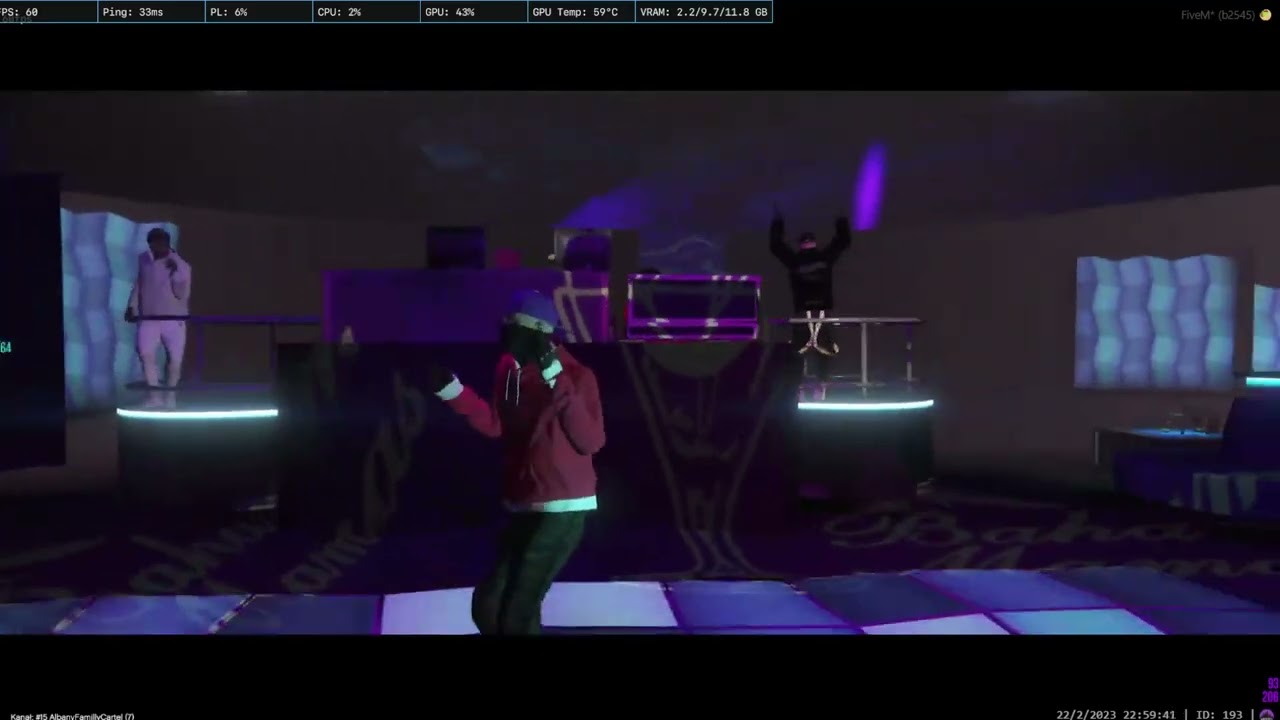Click the Kanal: #15 AlbanyFamillyCartel channel text
Viewport: 1280px width, 720px height.
pos(72,716)
